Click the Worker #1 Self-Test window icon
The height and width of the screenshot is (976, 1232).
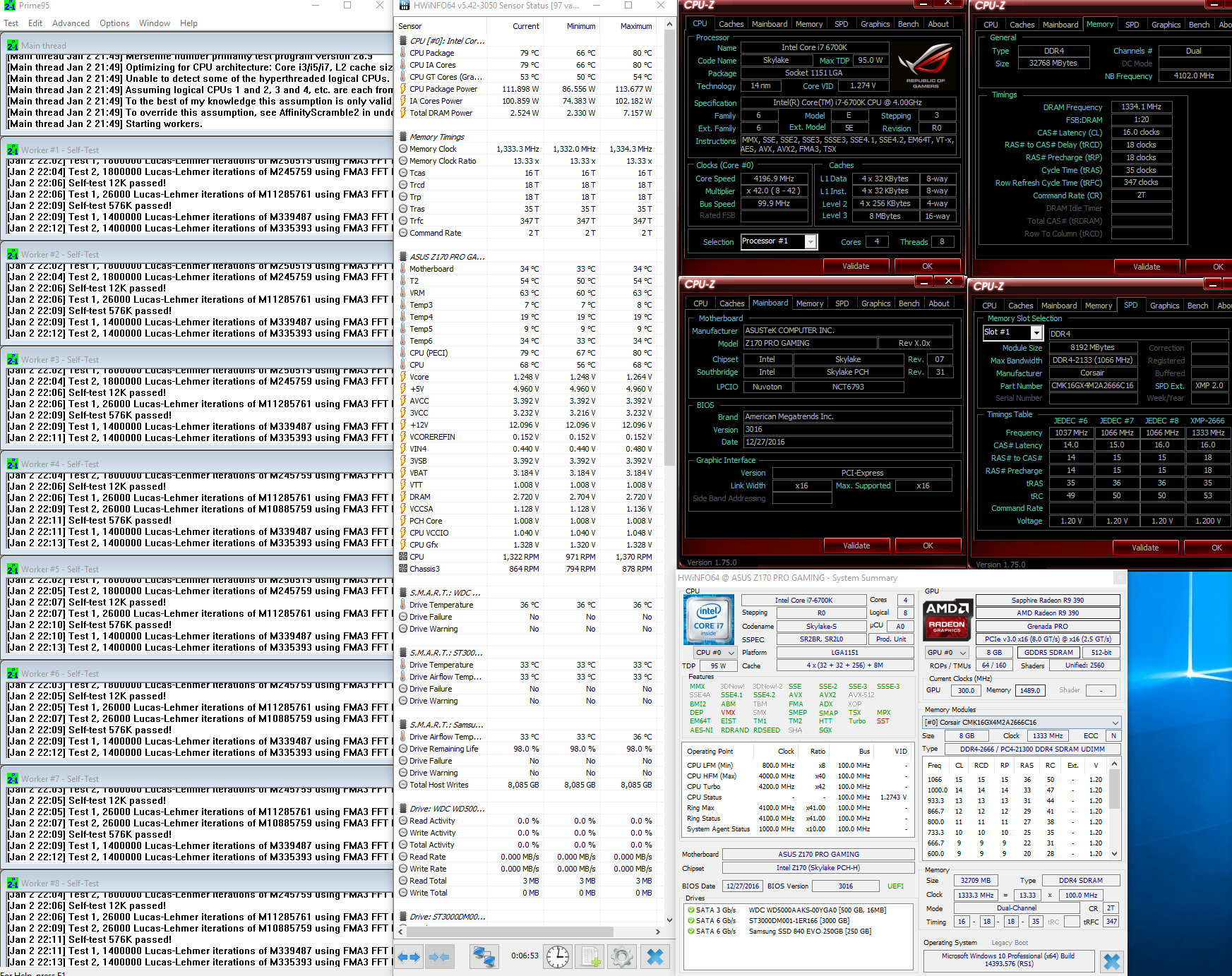(x=13, y=150)
